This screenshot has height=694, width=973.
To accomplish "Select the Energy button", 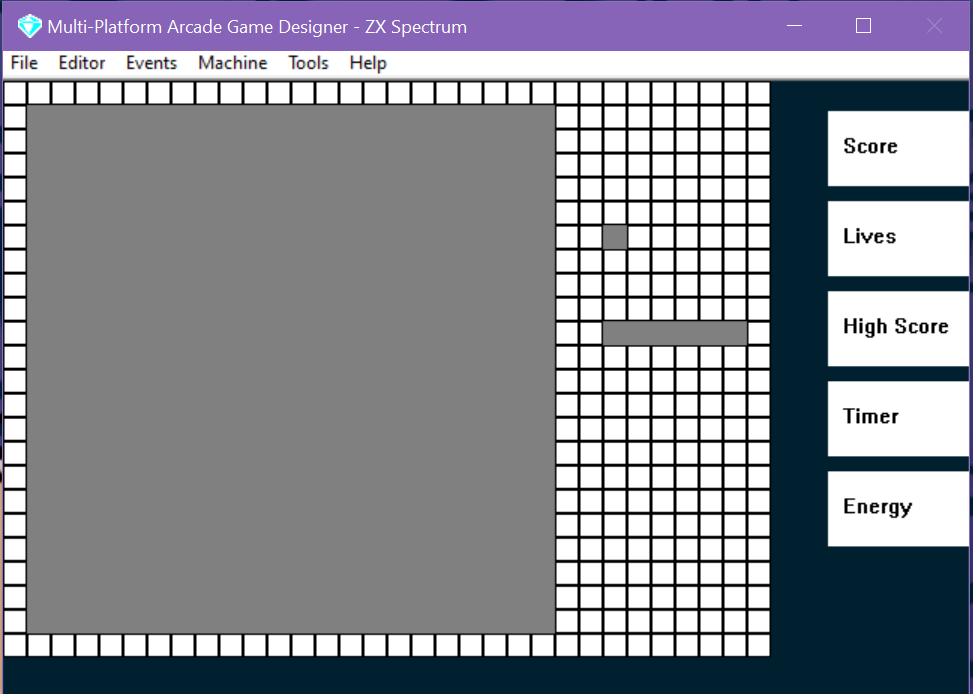I will click(x=898, y=508).
